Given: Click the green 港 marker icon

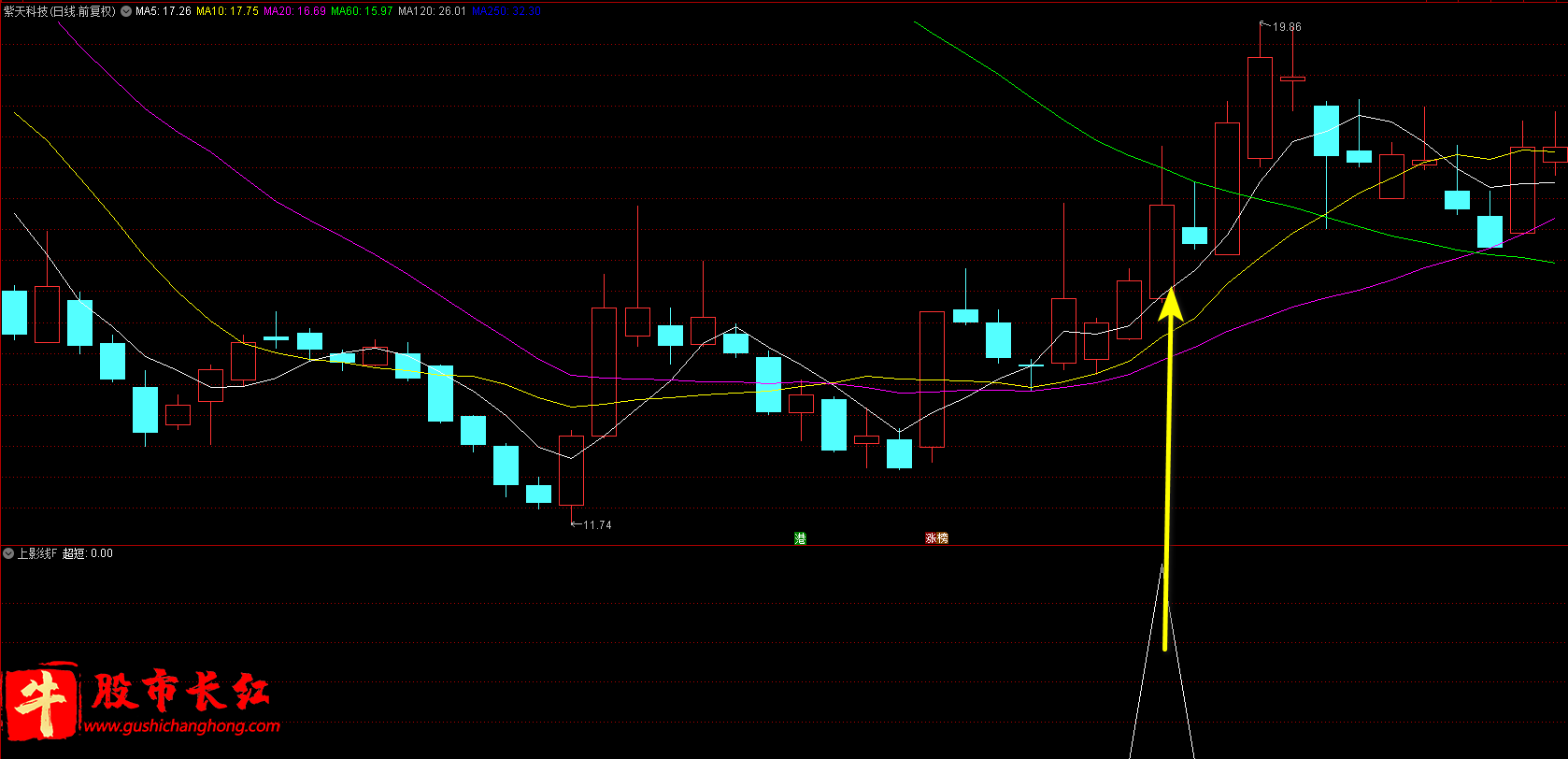Looking at the screenshot, I should coord(800,538).
